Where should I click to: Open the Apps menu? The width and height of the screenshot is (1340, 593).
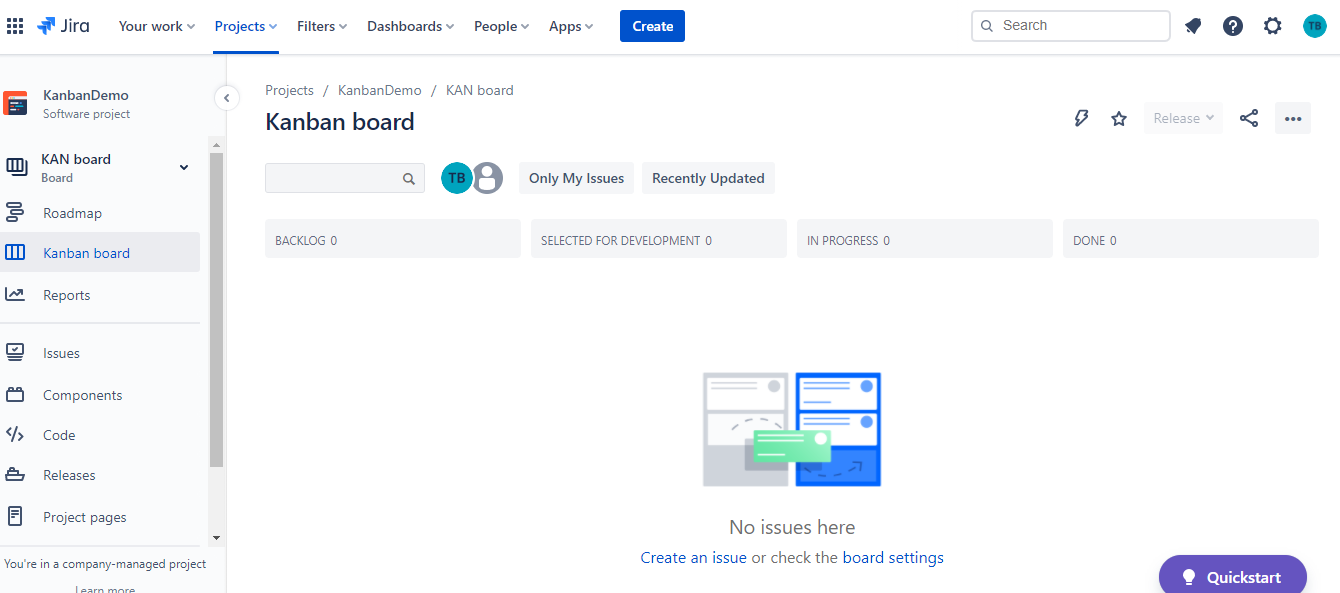click(570, 26)
